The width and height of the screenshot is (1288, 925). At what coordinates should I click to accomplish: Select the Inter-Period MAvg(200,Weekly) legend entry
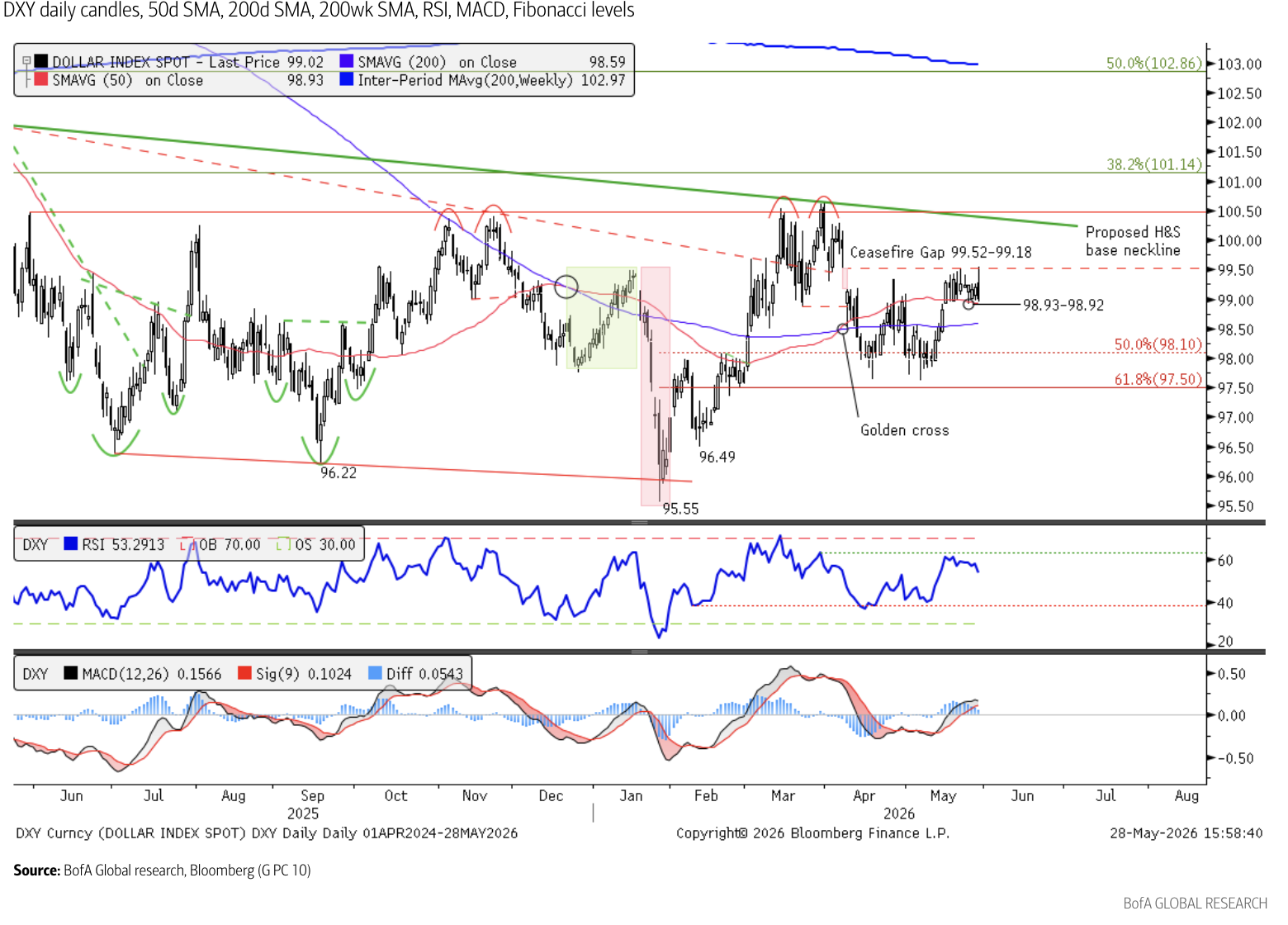coord(492,80)
